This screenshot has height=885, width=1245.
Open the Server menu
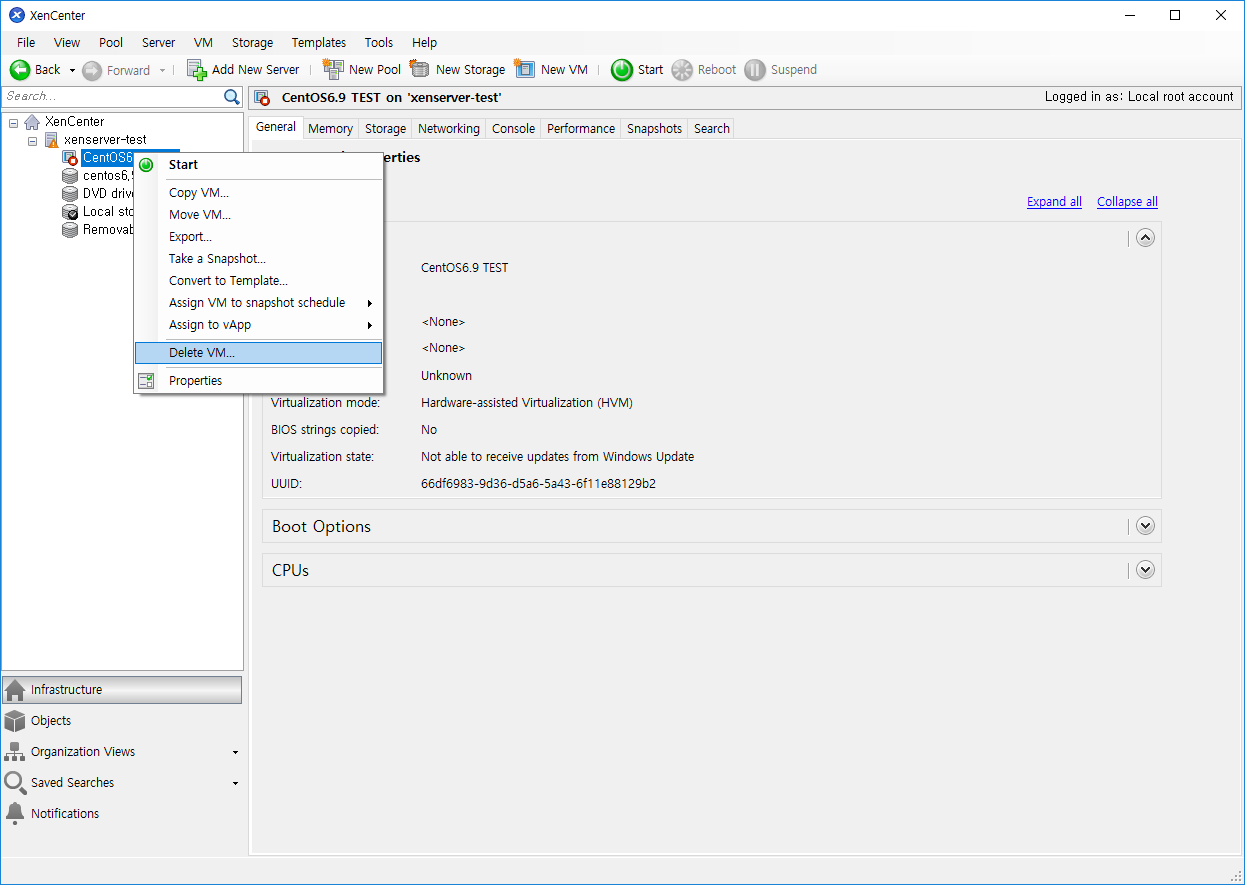[158, 43]
